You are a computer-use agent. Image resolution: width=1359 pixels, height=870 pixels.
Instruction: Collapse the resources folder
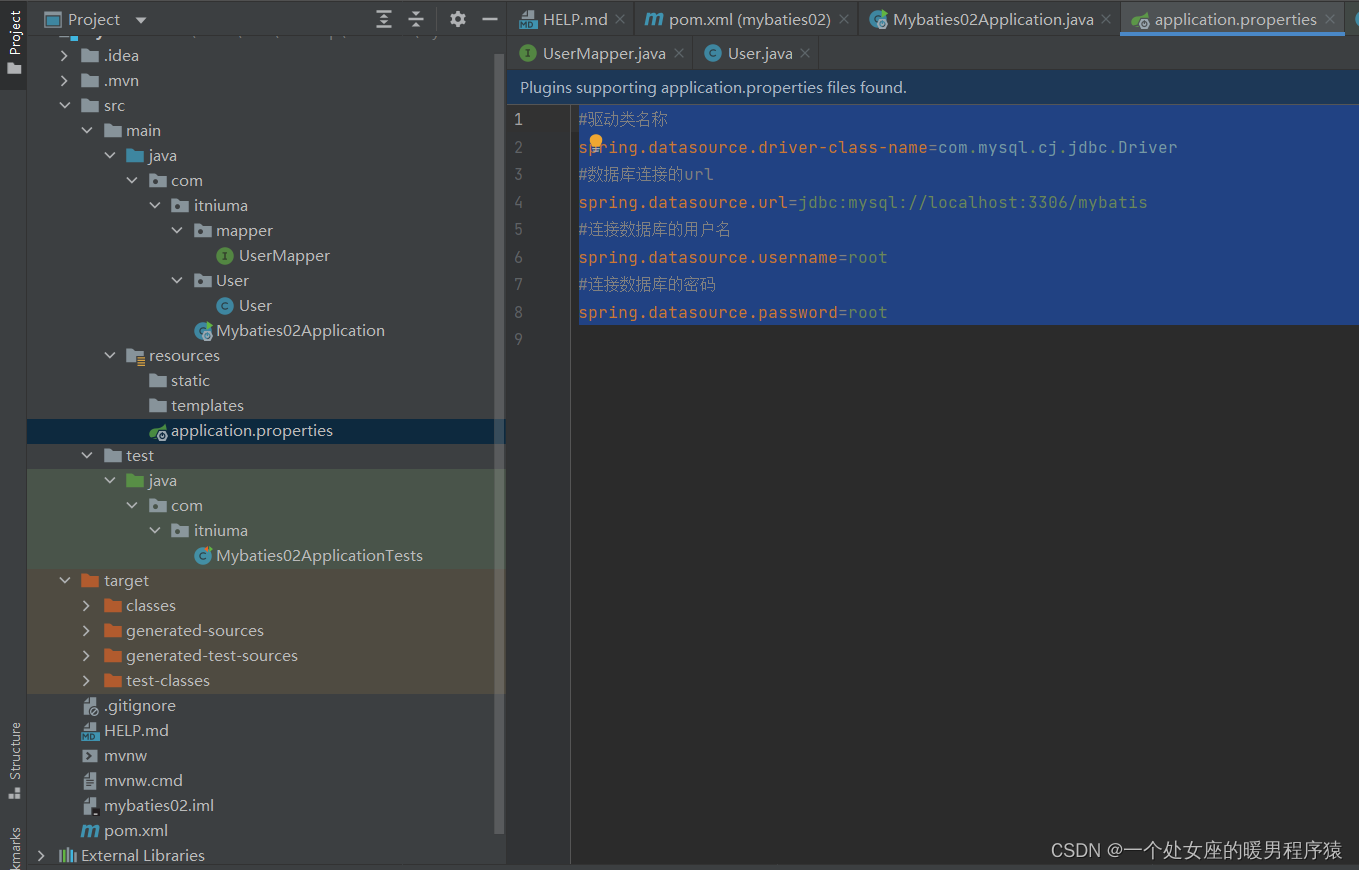pos(110,356)
